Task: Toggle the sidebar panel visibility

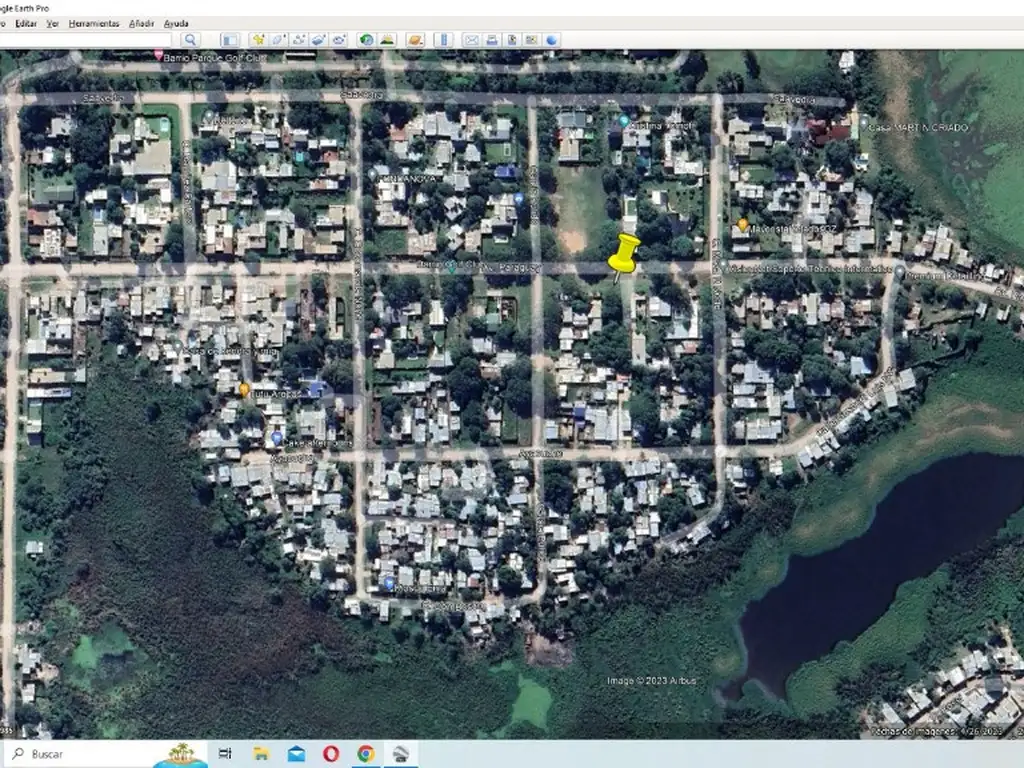Action: coord(229,40)
